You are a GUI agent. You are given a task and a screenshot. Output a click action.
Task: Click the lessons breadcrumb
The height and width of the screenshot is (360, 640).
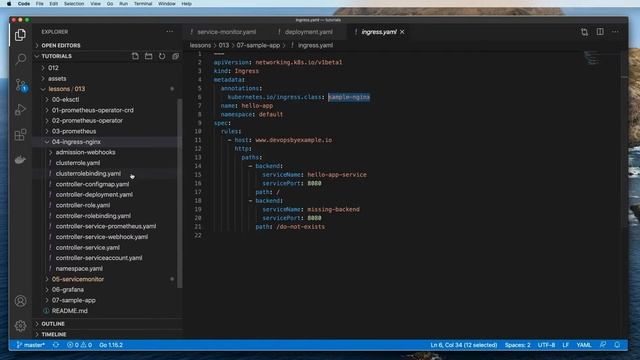tap(200, 45)
